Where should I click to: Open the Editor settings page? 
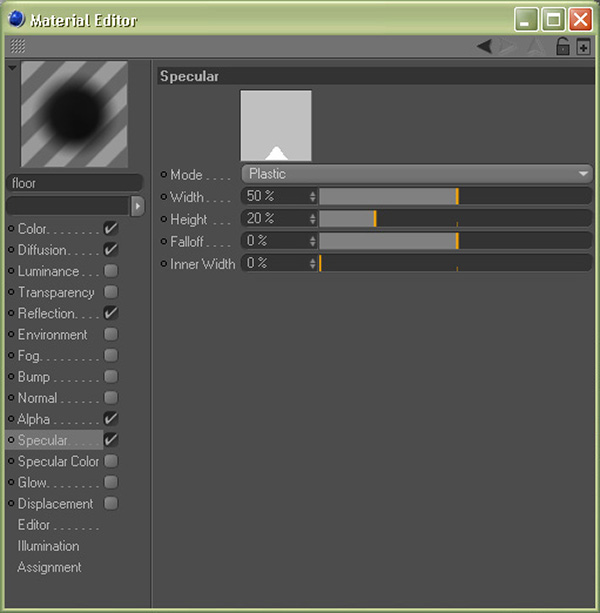click(34, 525)
